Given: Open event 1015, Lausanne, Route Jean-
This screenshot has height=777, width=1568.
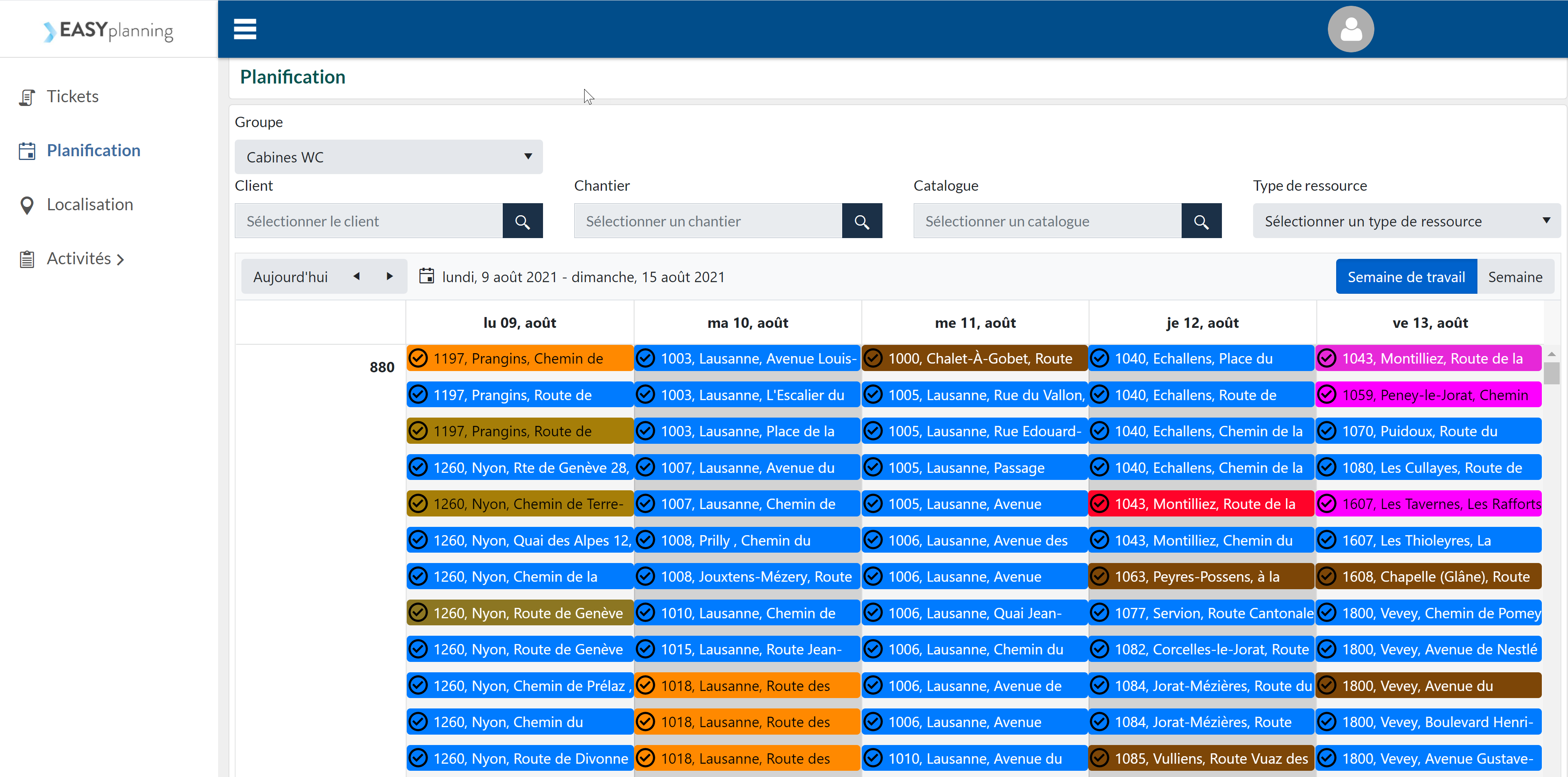Looking at the screenshot, I should tap(747, 649).
